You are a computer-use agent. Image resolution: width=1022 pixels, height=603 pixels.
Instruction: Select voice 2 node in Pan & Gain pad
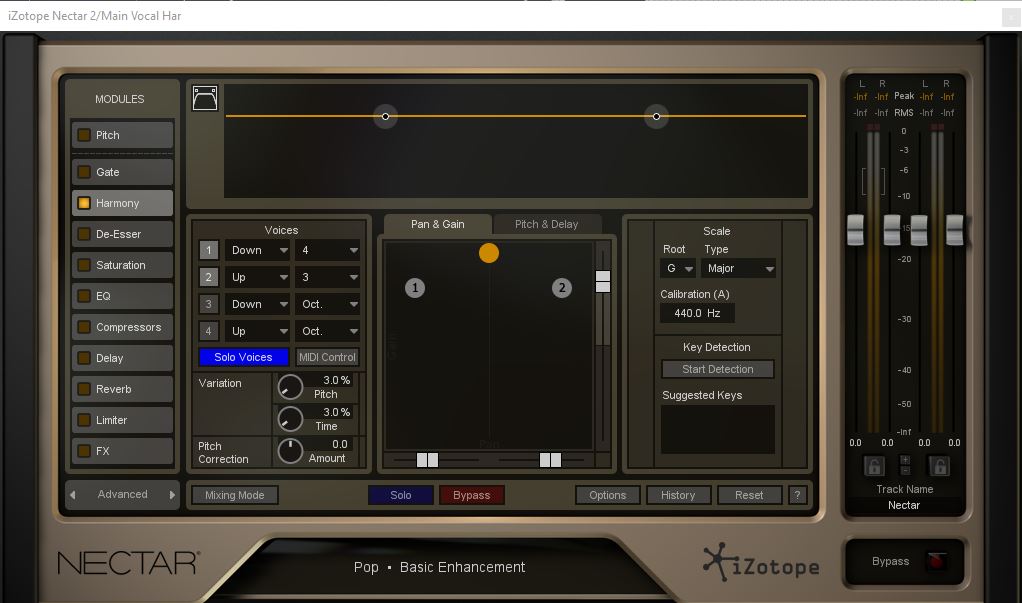click(x=562, y=287)
